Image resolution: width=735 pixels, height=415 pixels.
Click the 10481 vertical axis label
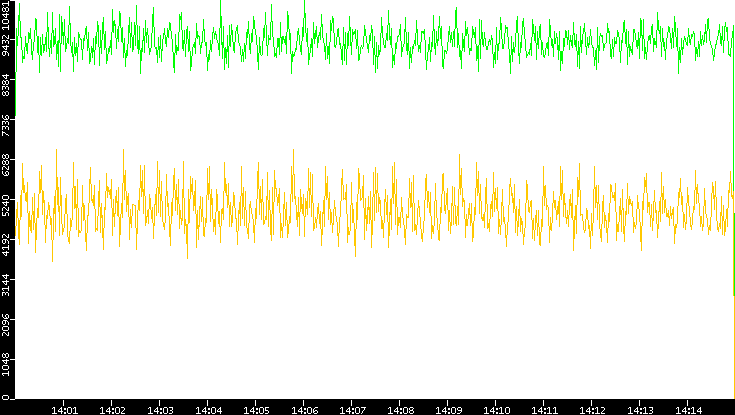[6, 14]
